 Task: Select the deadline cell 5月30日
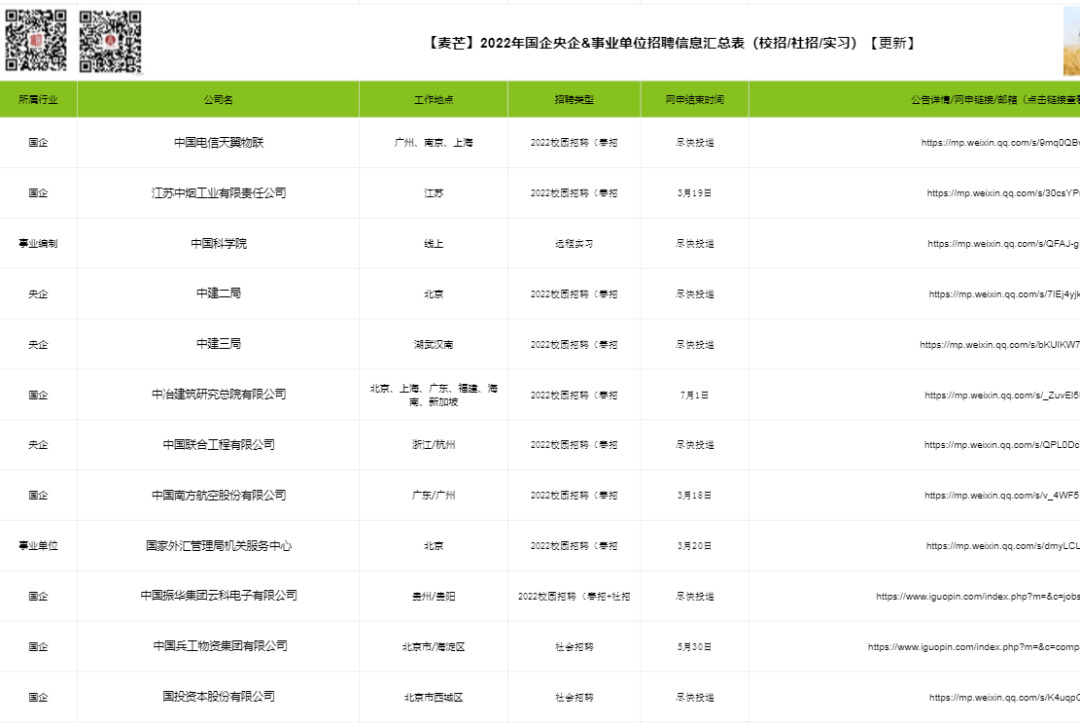click(x=694, y=646)
